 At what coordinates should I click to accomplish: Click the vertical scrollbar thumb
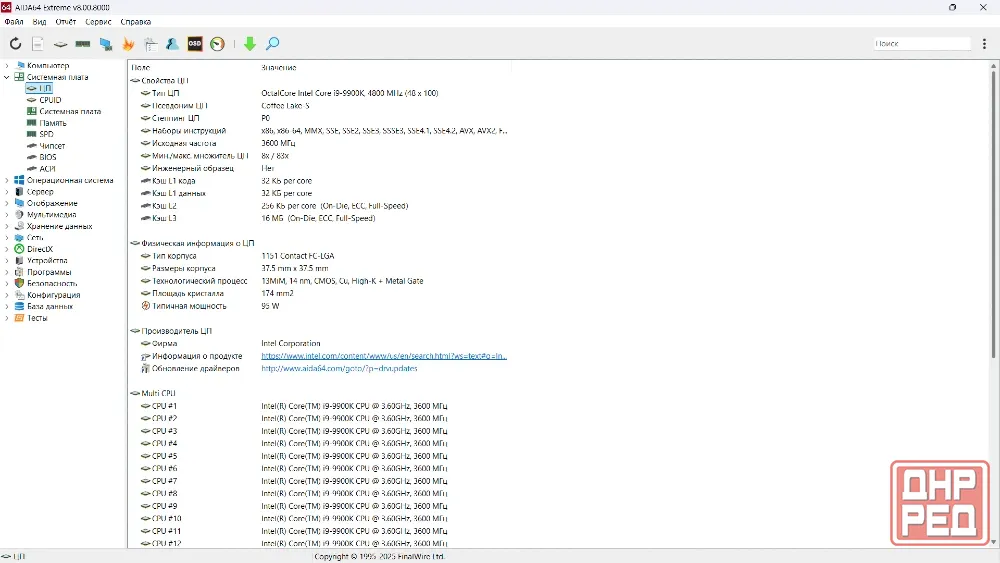click(x=993, y=214)
